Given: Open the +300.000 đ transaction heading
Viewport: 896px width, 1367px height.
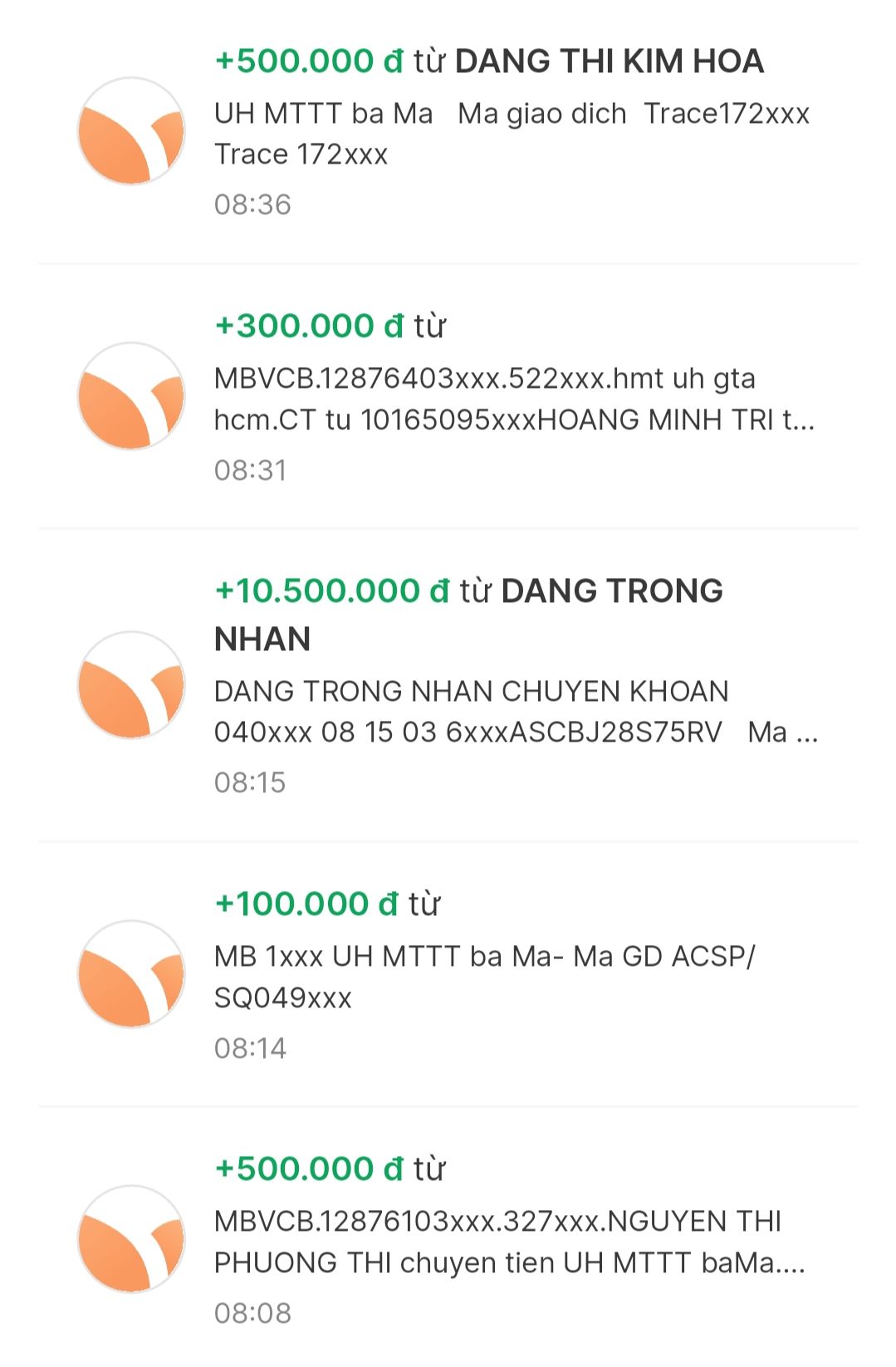Looking at the screenshot, I should point(330,326).
